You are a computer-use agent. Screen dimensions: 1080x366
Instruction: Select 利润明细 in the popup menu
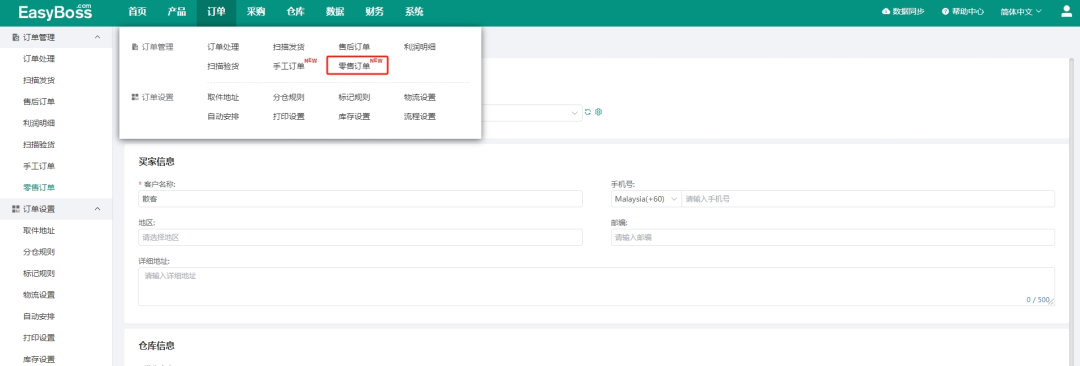[419, 47]
